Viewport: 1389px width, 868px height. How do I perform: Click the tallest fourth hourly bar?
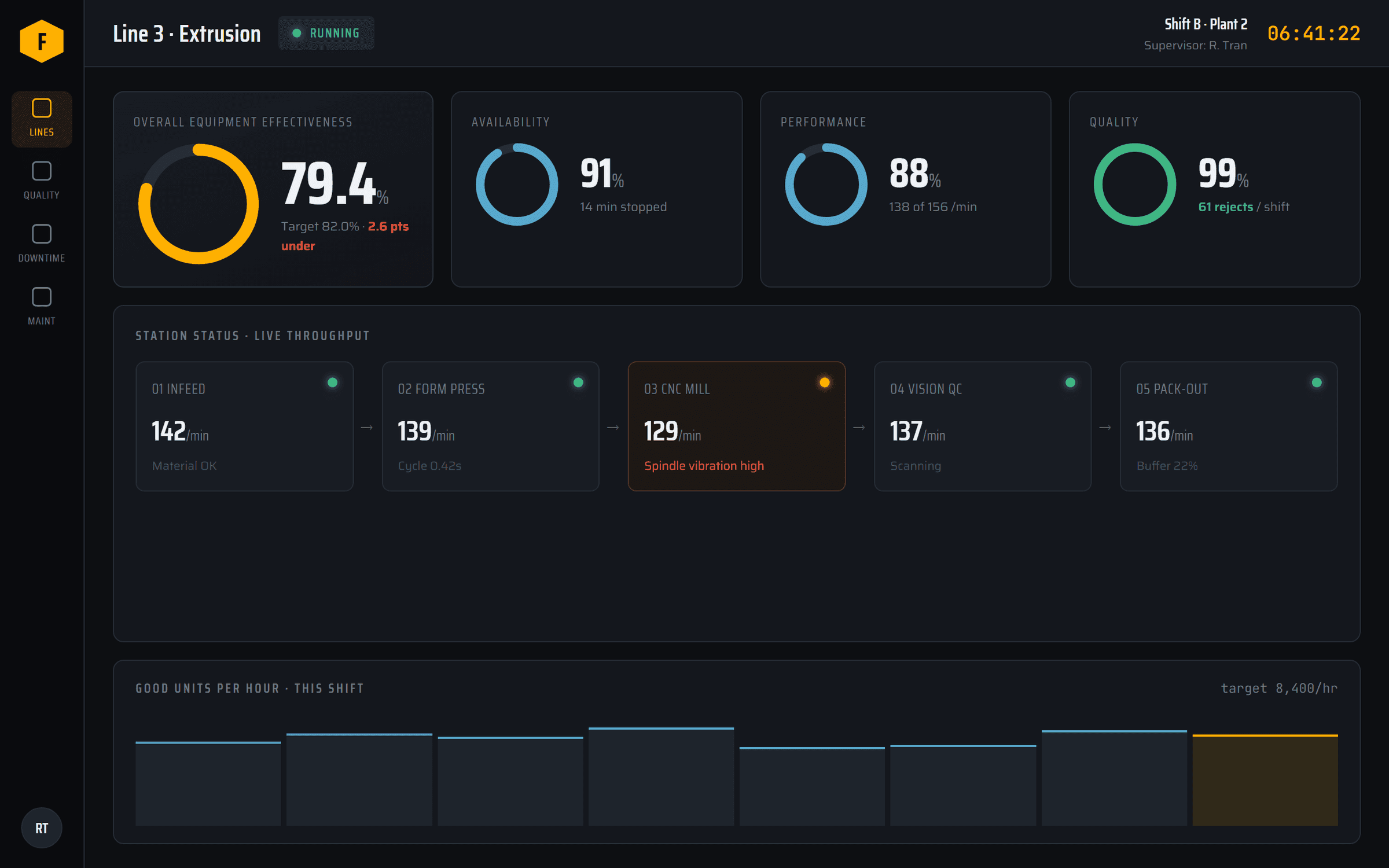(x=662, y=777)
